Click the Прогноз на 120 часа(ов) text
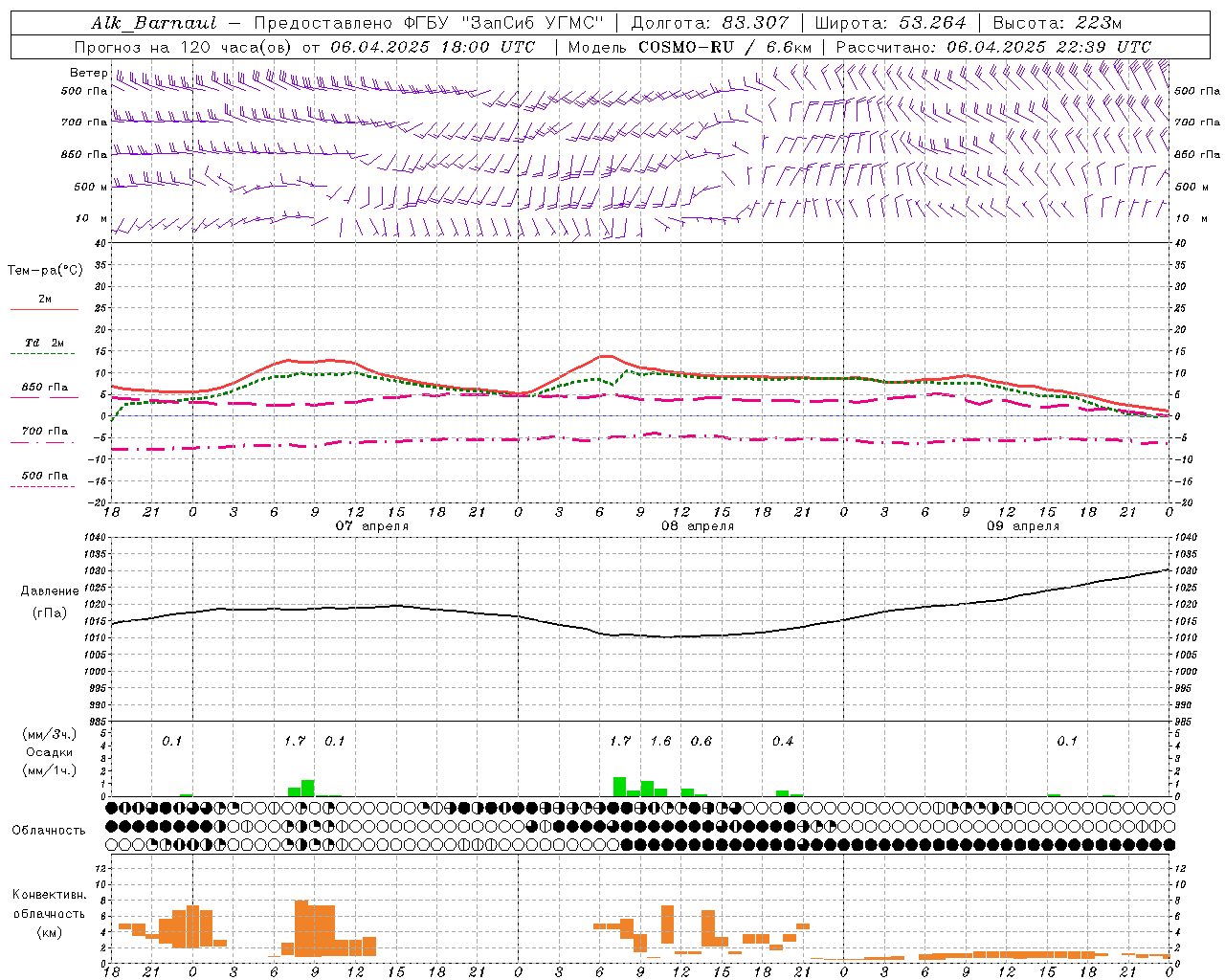The height and width of the screenshot is (980, 1225). tap(185, 47)
